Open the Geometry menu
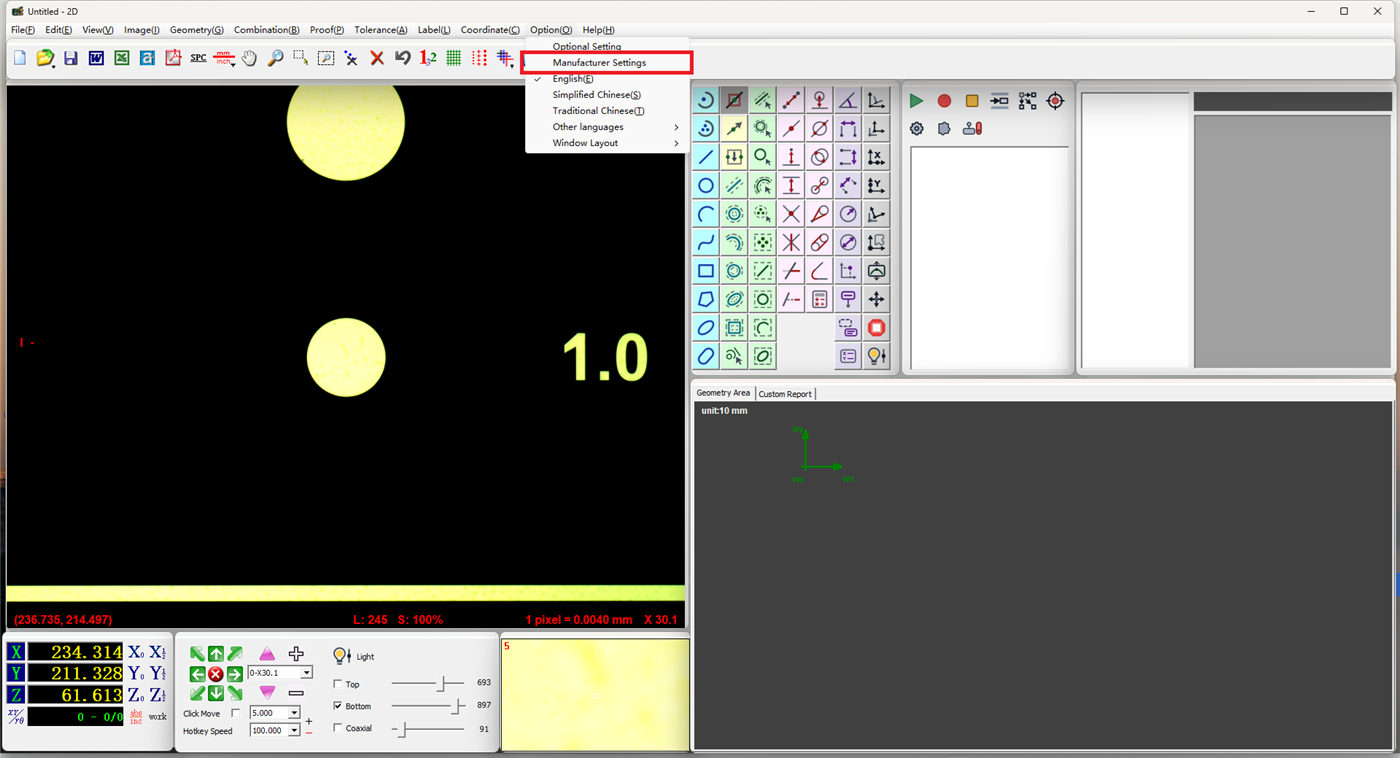Screen dimensions: 1400x758 tap(197, 30)
